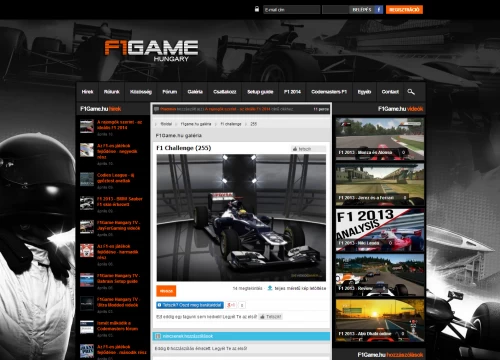Image resolution: width=500 pixels, height=360 pixels.
Task: Open the Codies League news article
Action: 115,178
